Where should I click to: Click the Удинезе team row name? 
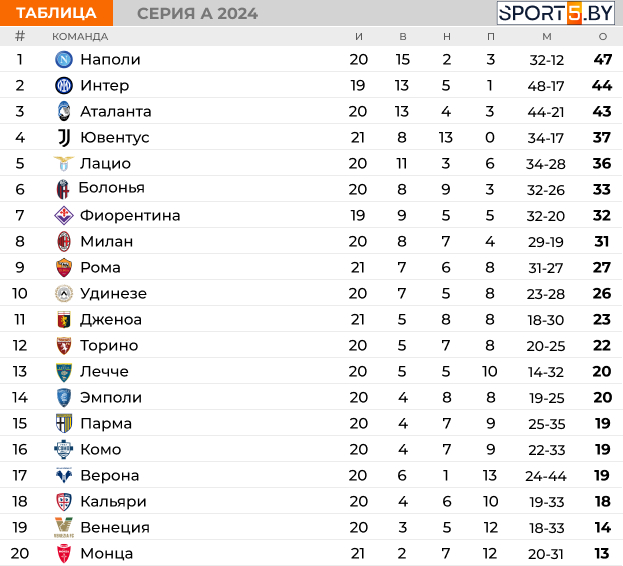tap(113, 294)
